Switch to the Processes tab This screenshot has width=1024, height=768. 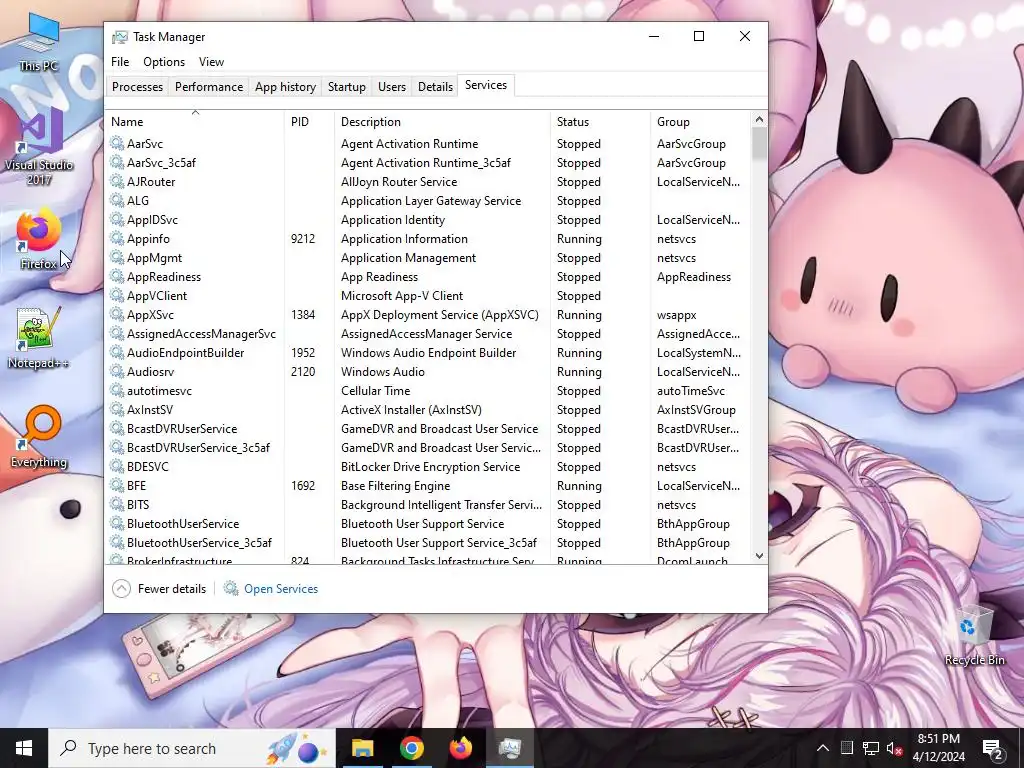[x=137, y=86]
